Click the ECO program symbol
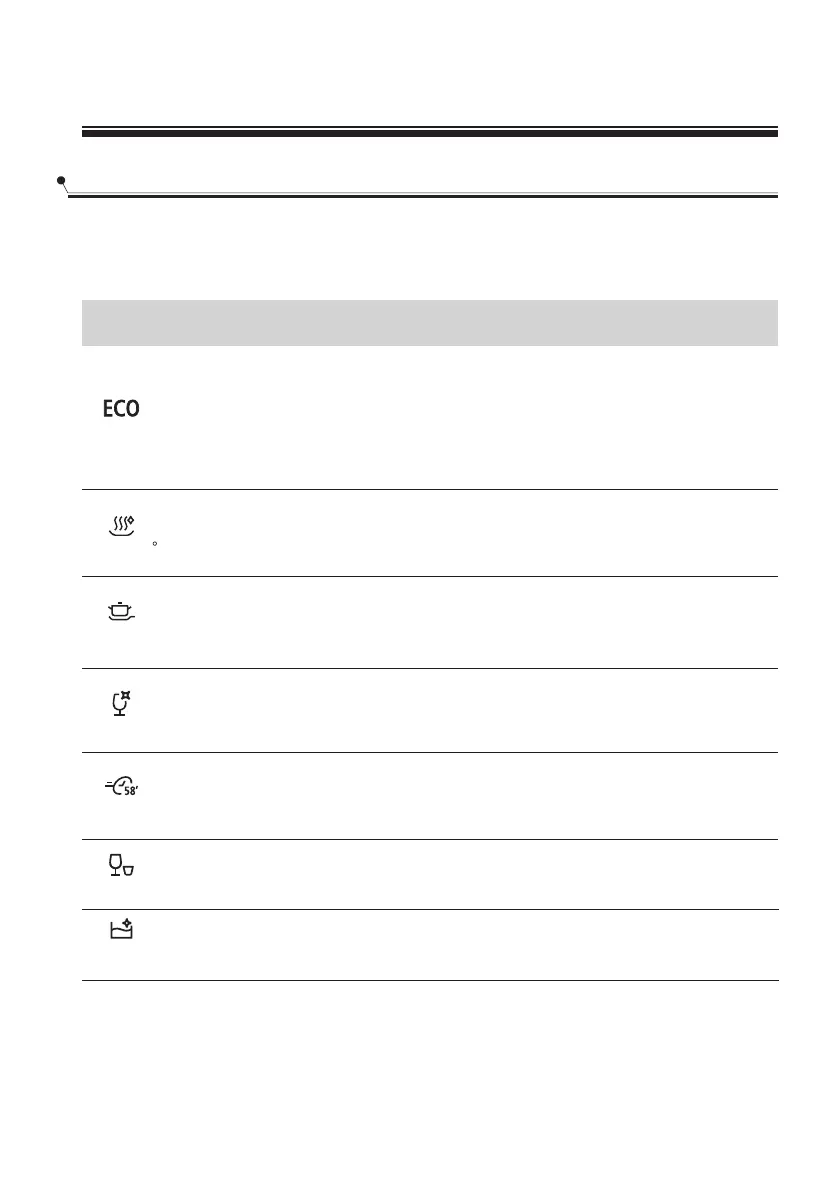Viewport: 838px width, 1190px height. (x=121, y=408)
